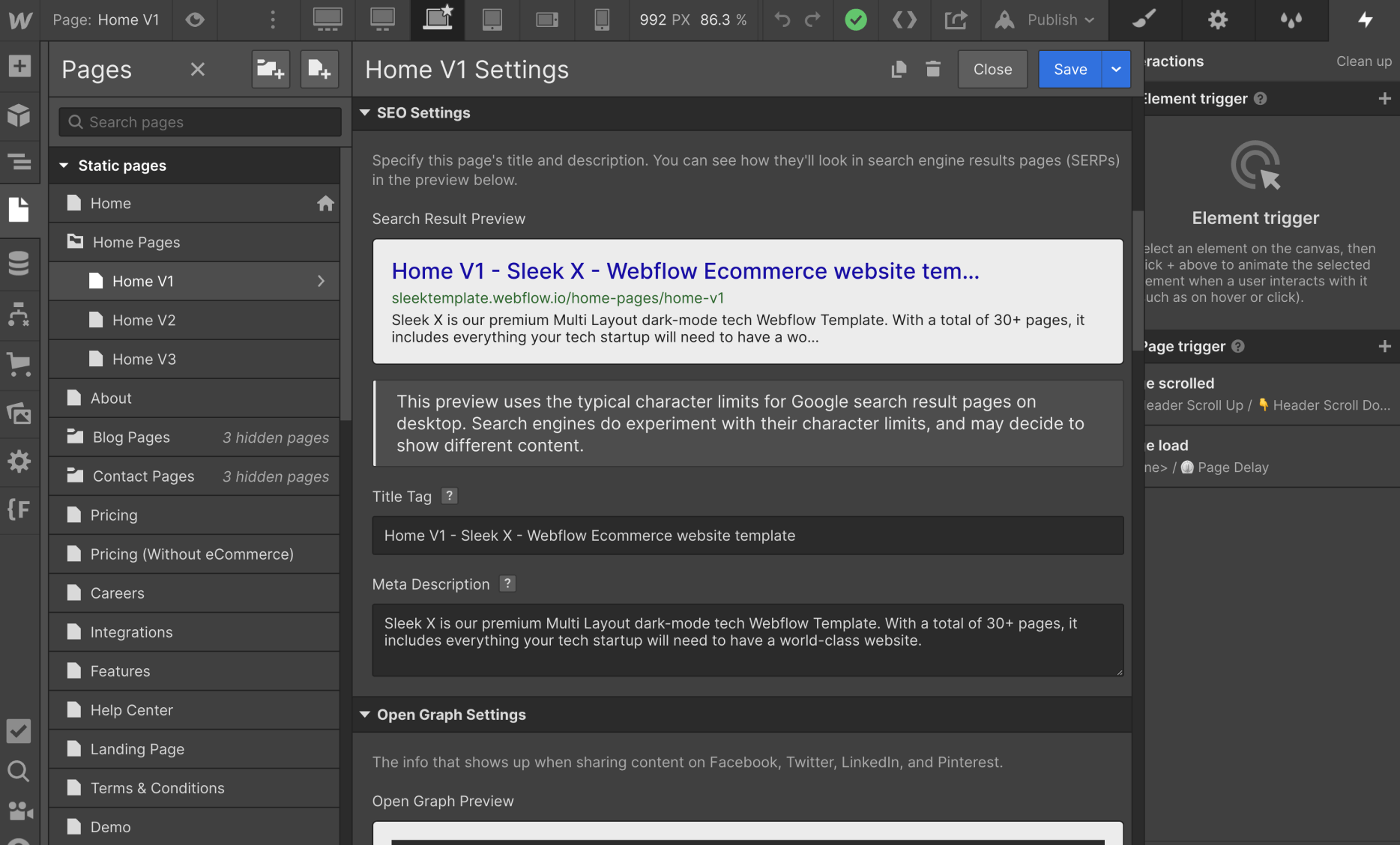Open the Save button dropdown arrow

1116,69
